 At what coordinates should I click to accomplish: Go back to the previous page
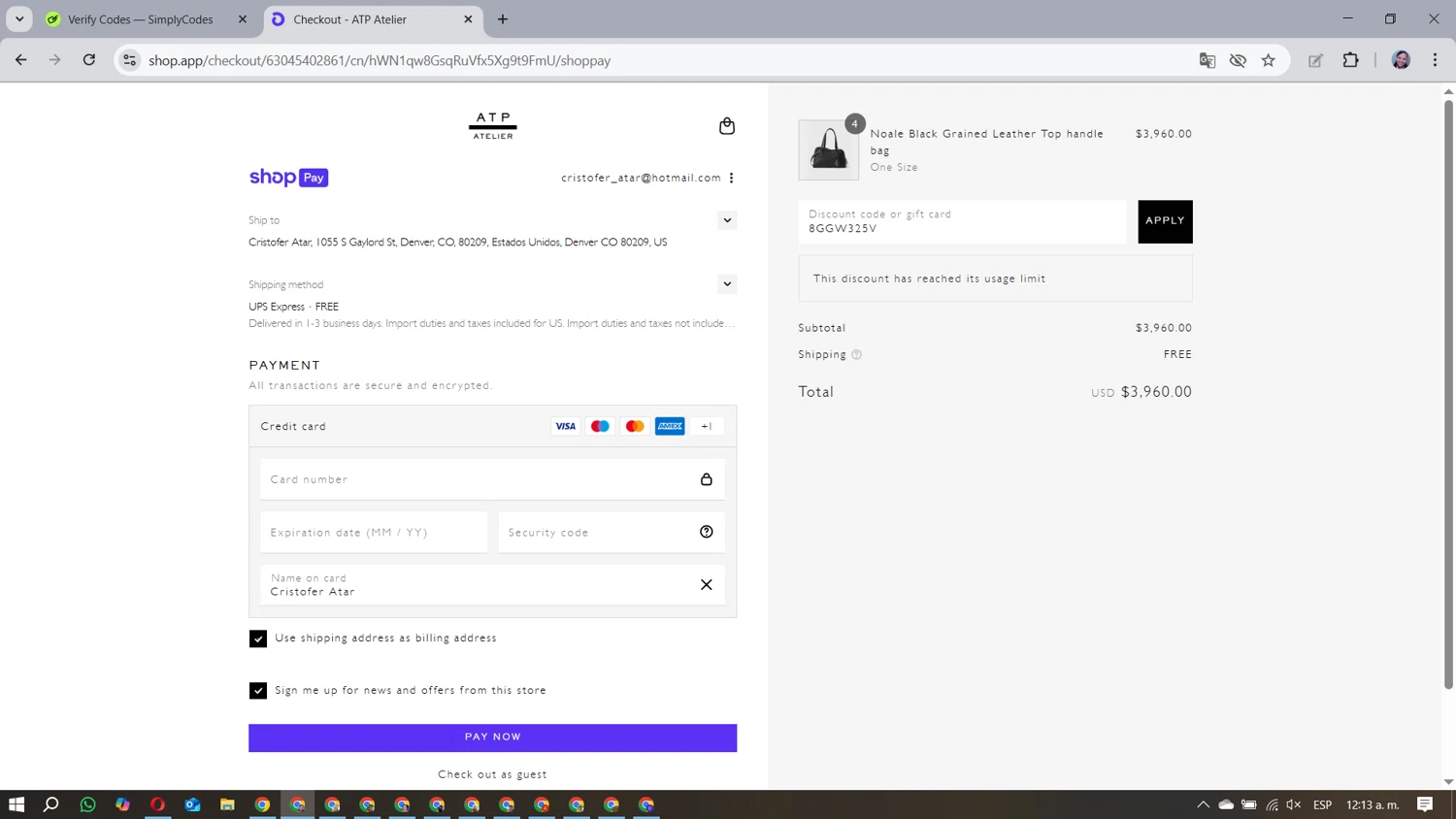21,60
